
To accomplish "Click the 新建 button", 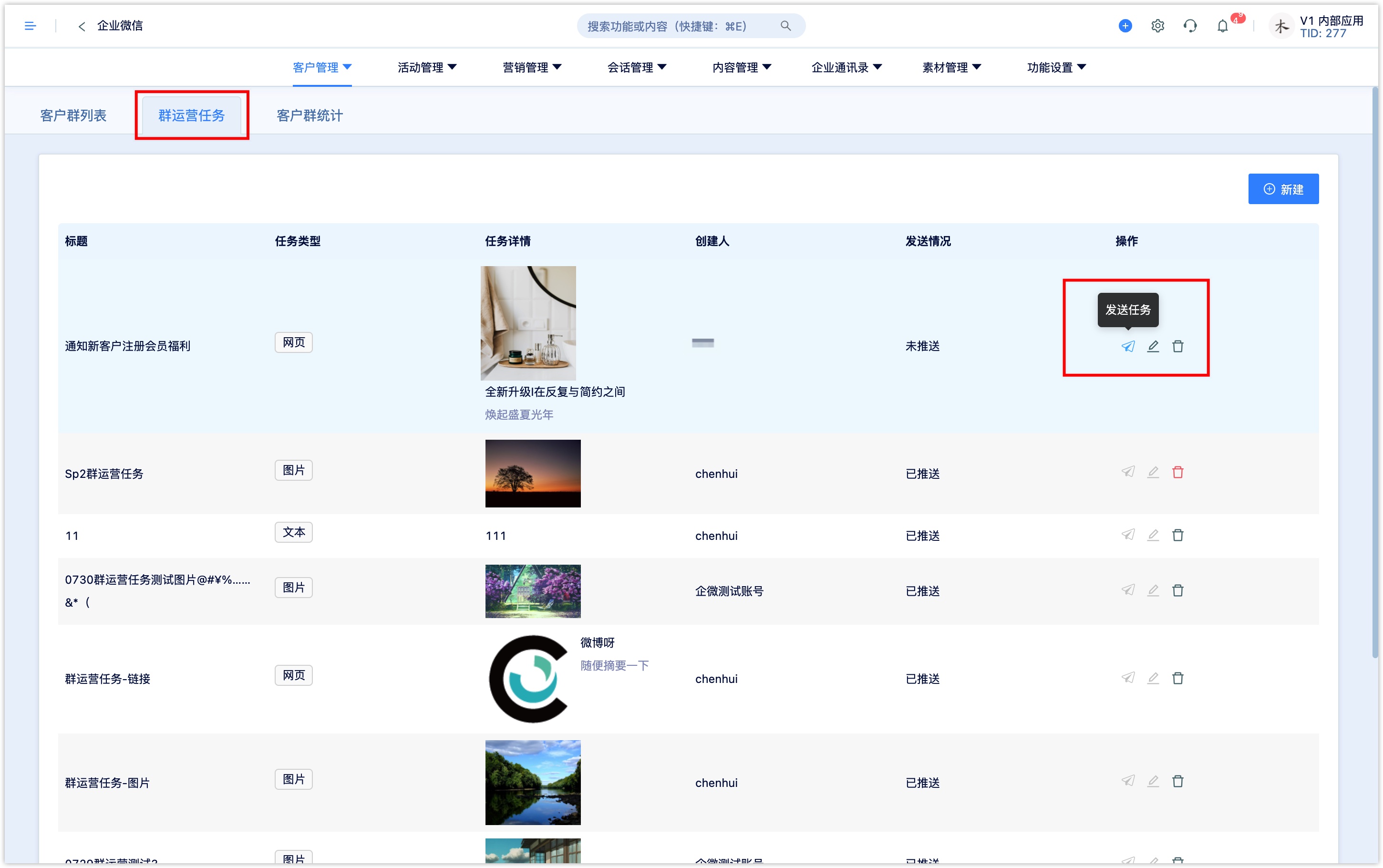I will [x=1283, y=189].
